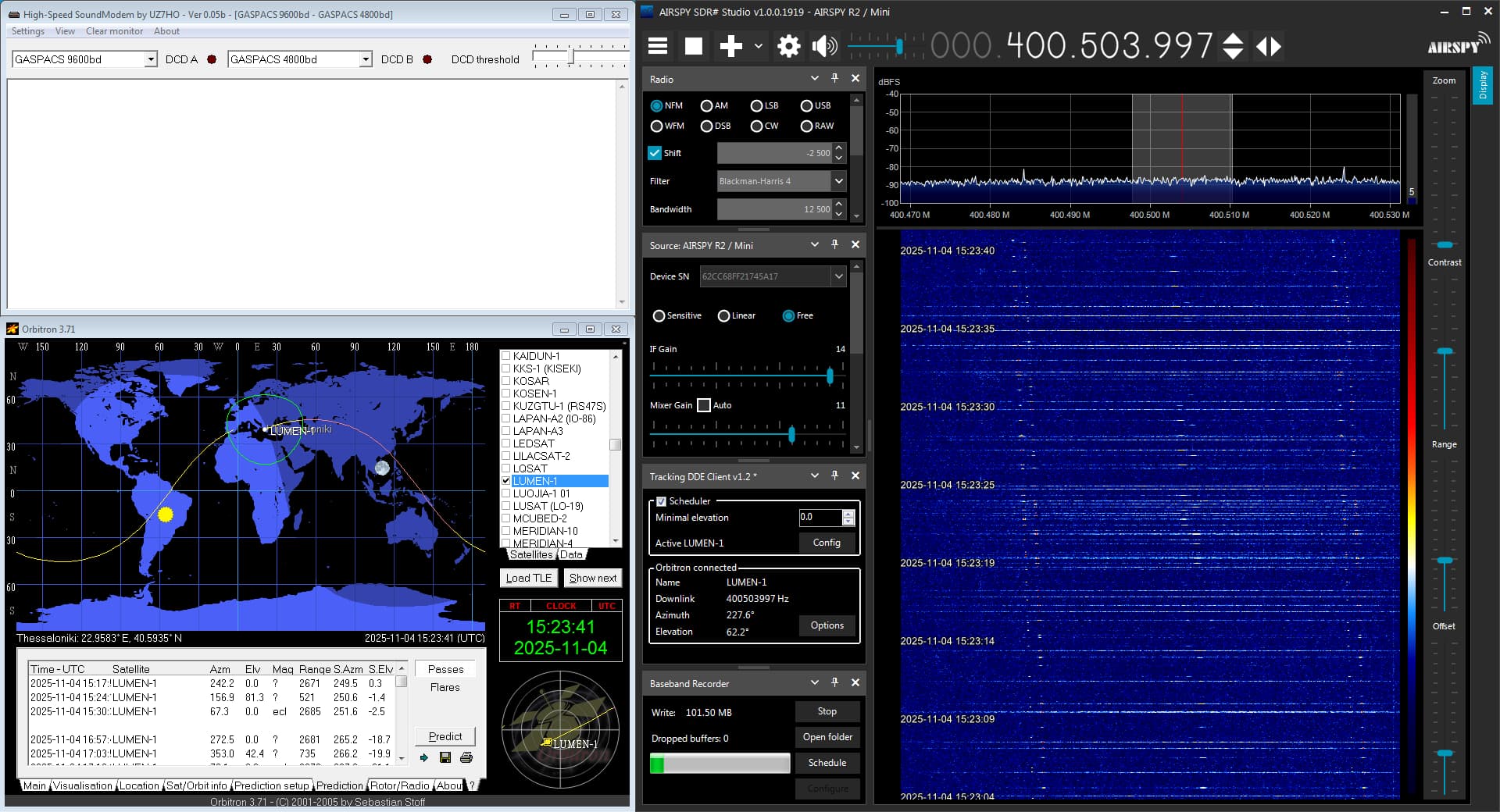Click the plus add-source icon
The height and width of the screenshot is (812, 1500).
pyautogui.click(x=730, y=46)
